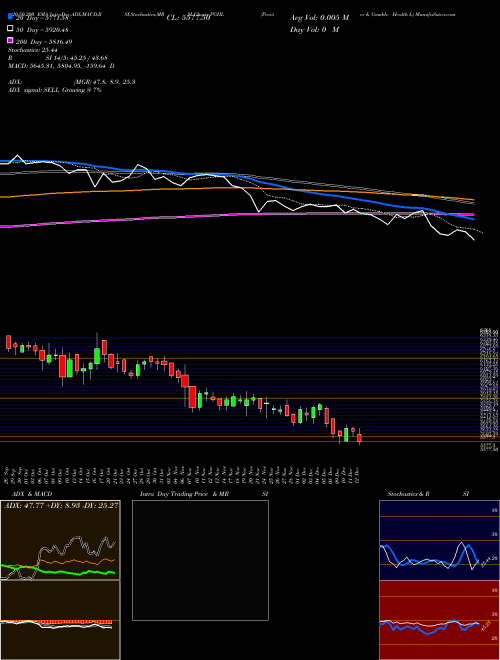Select the '50 Day = 5920.48' legend text
Viewport: 500px width, 660px height.
click(x=42, y=30)
